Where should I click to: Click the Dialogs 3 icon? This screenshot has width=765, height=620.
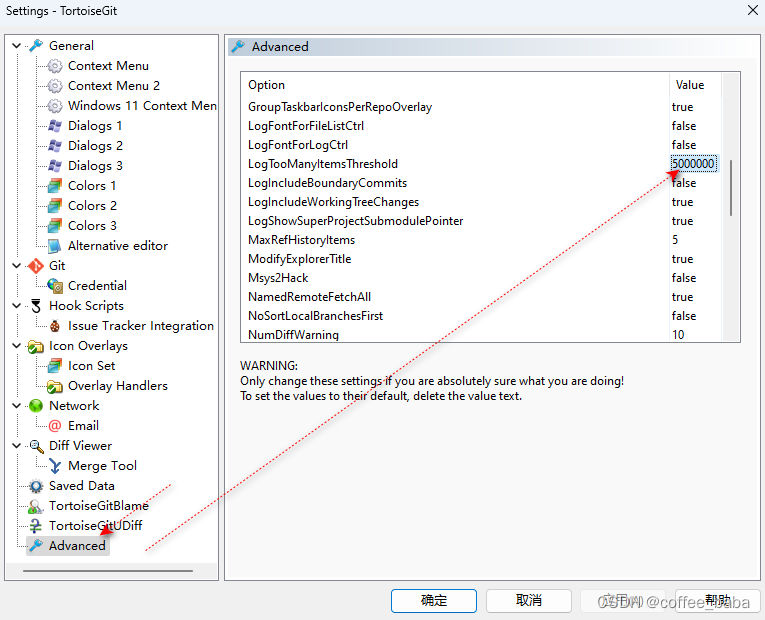click(55, 166)
